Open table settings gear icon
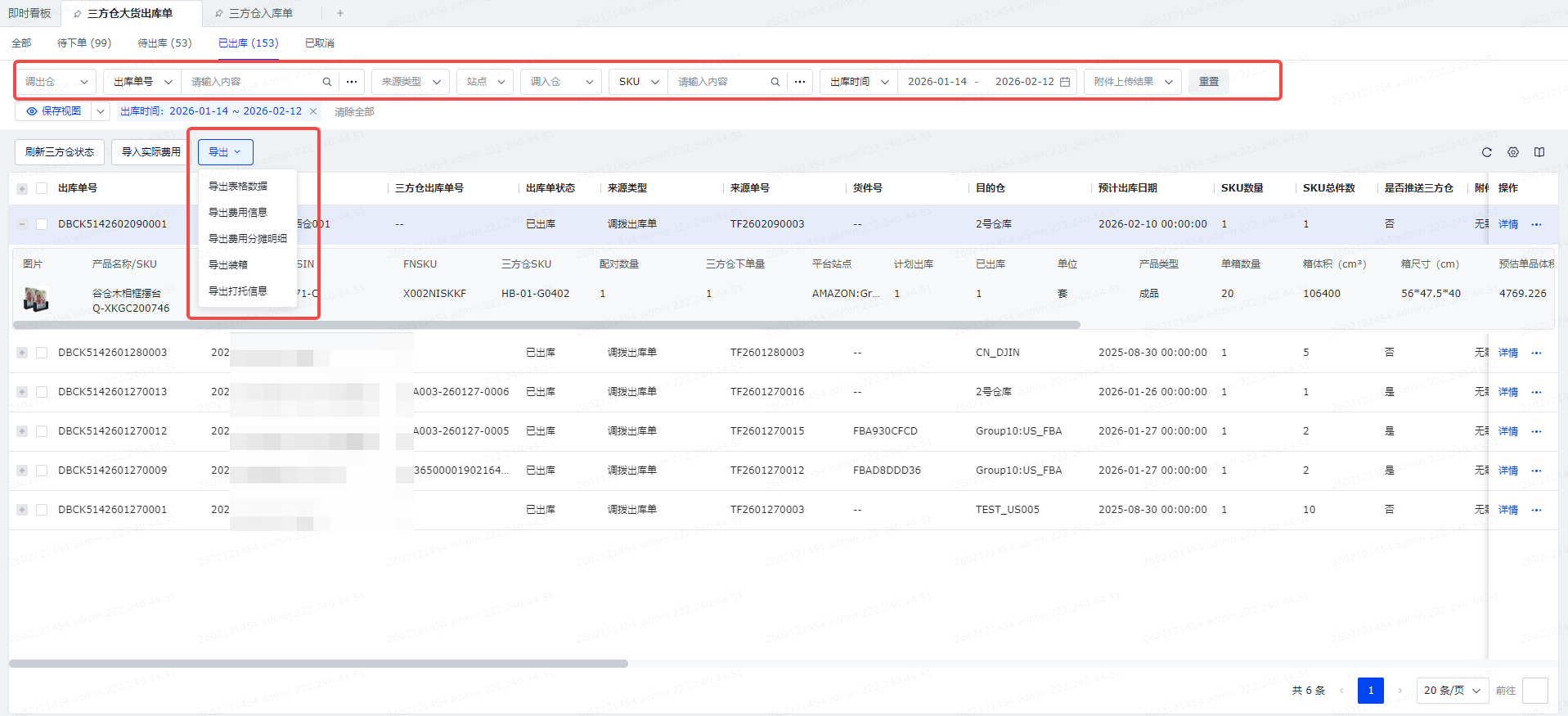The image size is (1568, 716). click(1512, 152)
